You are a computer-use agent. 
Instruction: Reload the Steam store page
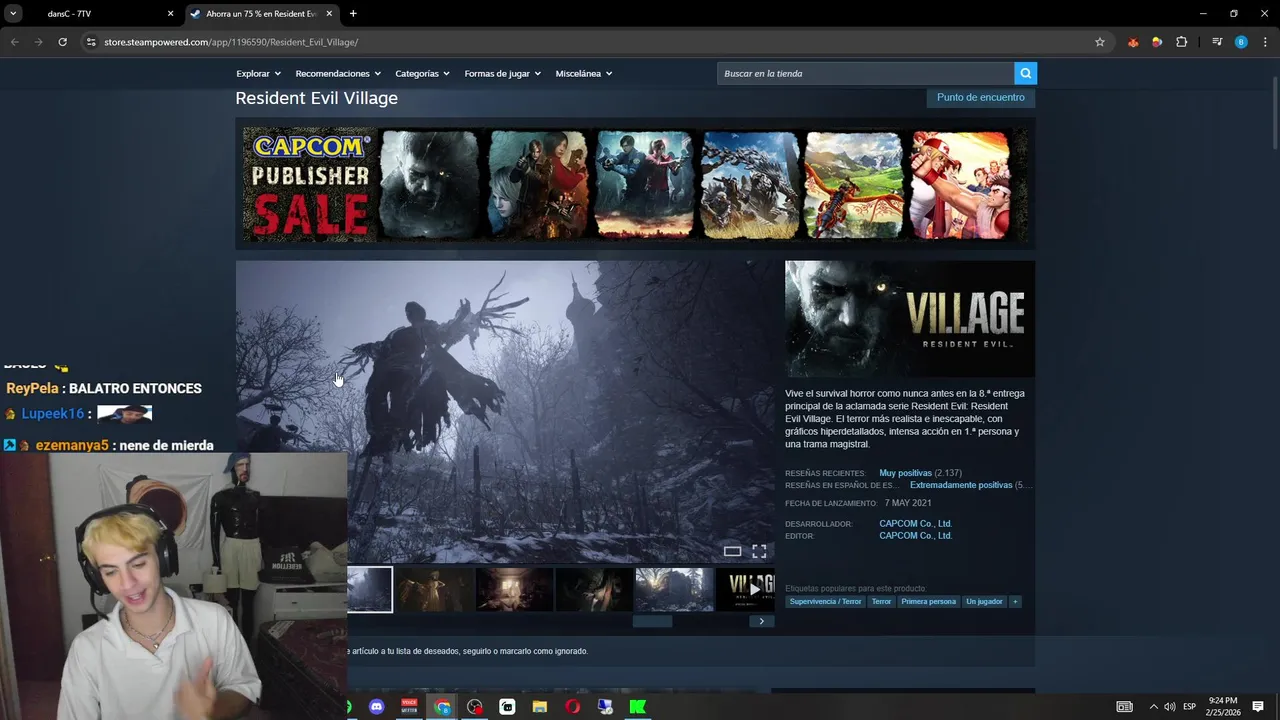(x=62, y=42)
